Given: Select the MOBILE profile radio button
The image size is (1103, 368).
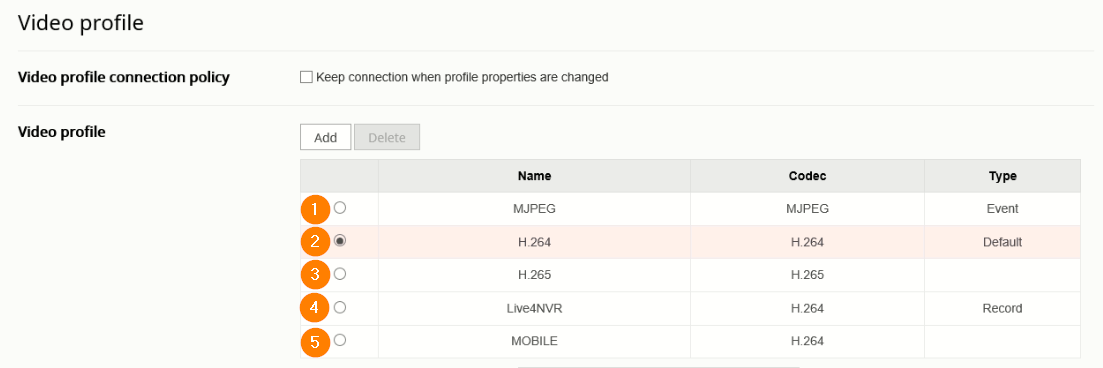Looking at the screenshot, I should pyautogui.click(x=340, y=340).
